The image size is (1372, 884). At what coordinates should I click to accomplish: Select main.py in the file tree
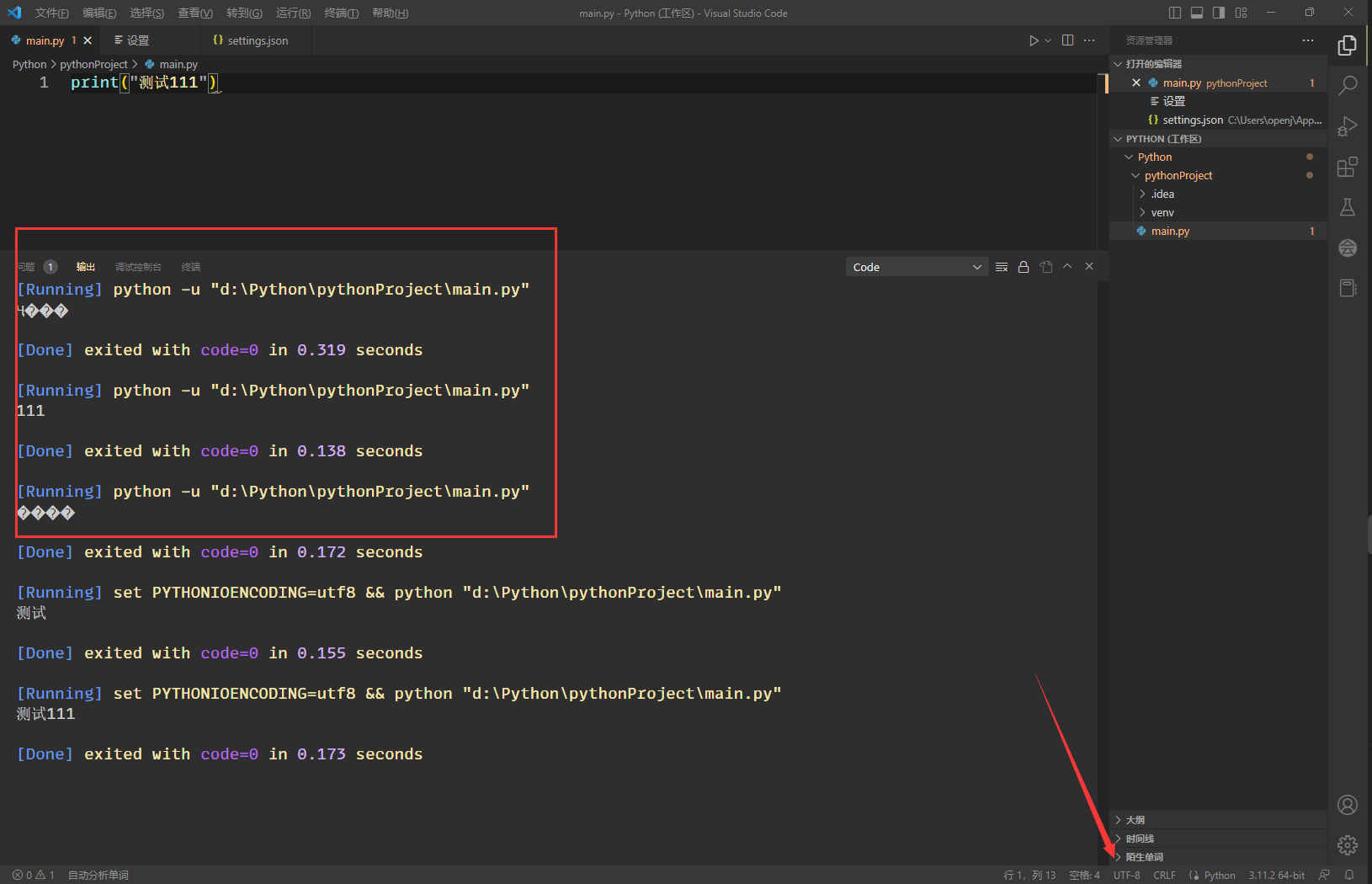tap(1219, 232)
